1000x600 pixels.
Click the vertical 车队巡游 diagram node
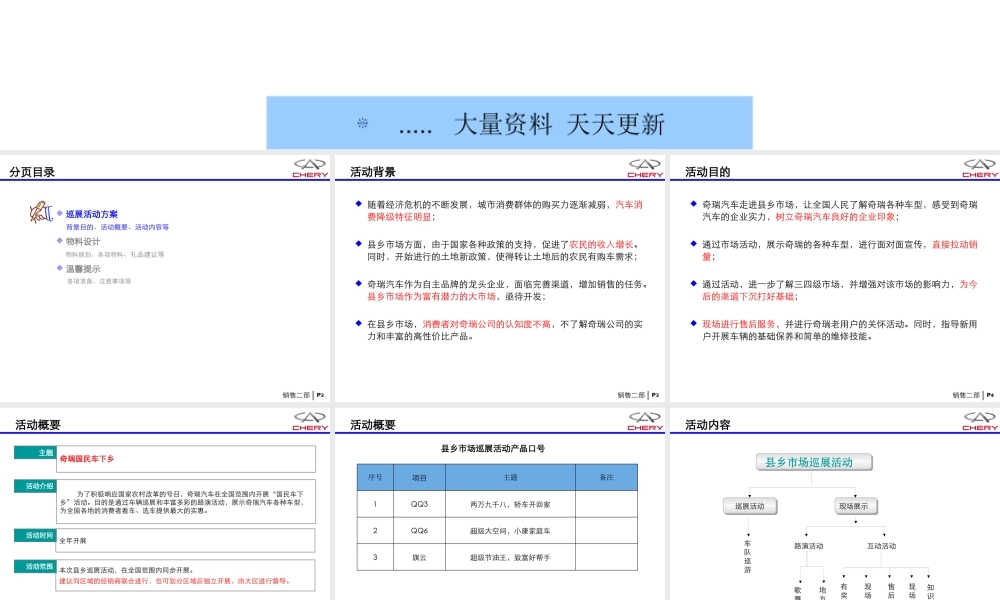747,557
